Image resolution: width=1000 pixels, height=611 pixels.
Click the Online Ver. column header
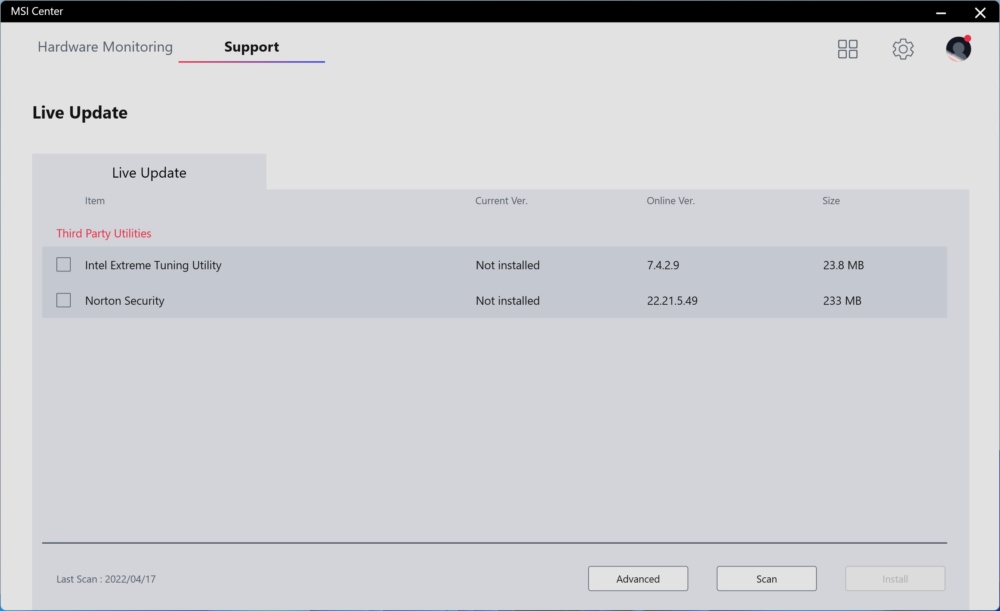click(670, 201)
